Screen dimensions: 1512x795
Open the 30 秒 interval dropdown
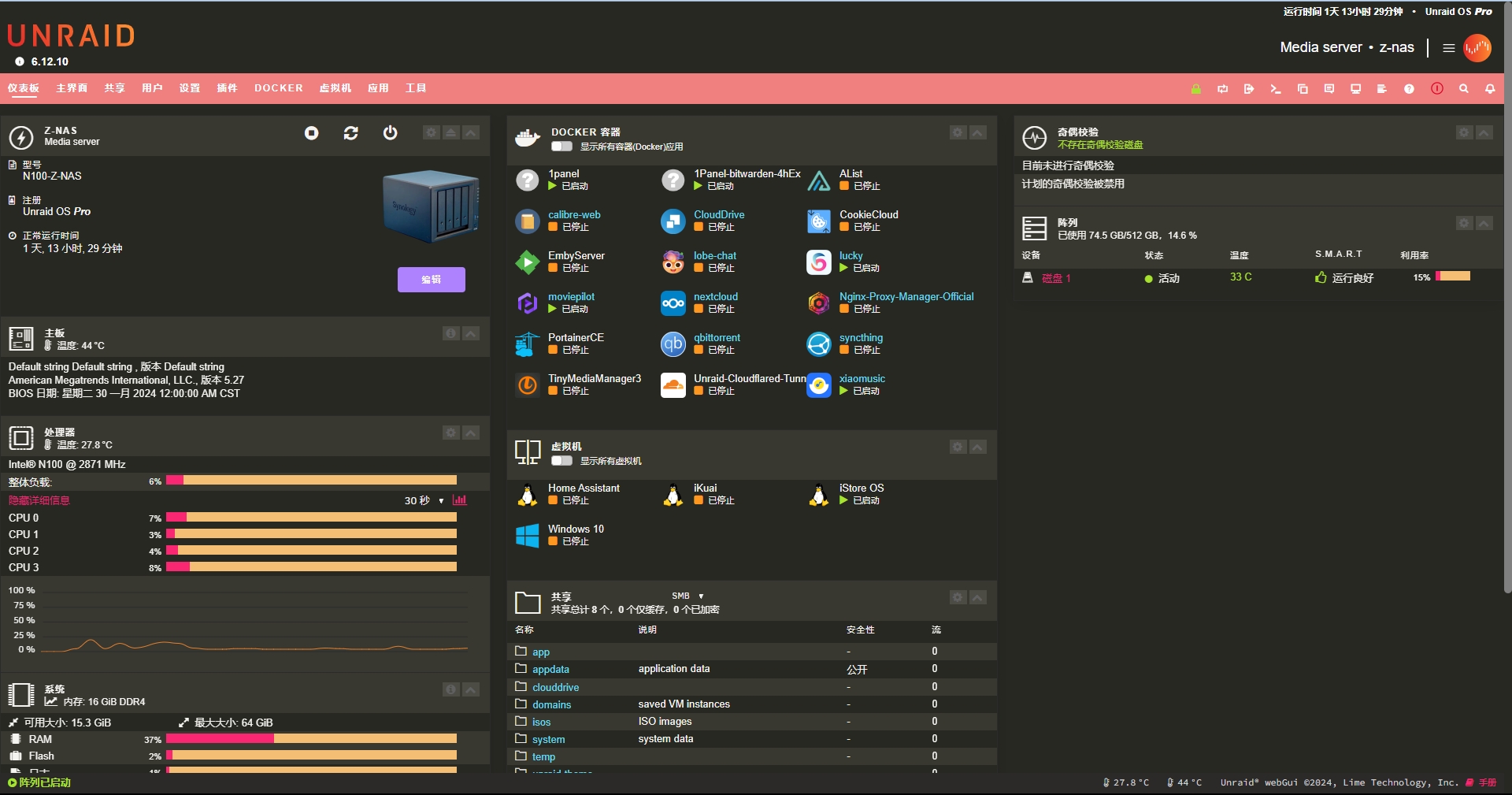click(x=424, y=501)
